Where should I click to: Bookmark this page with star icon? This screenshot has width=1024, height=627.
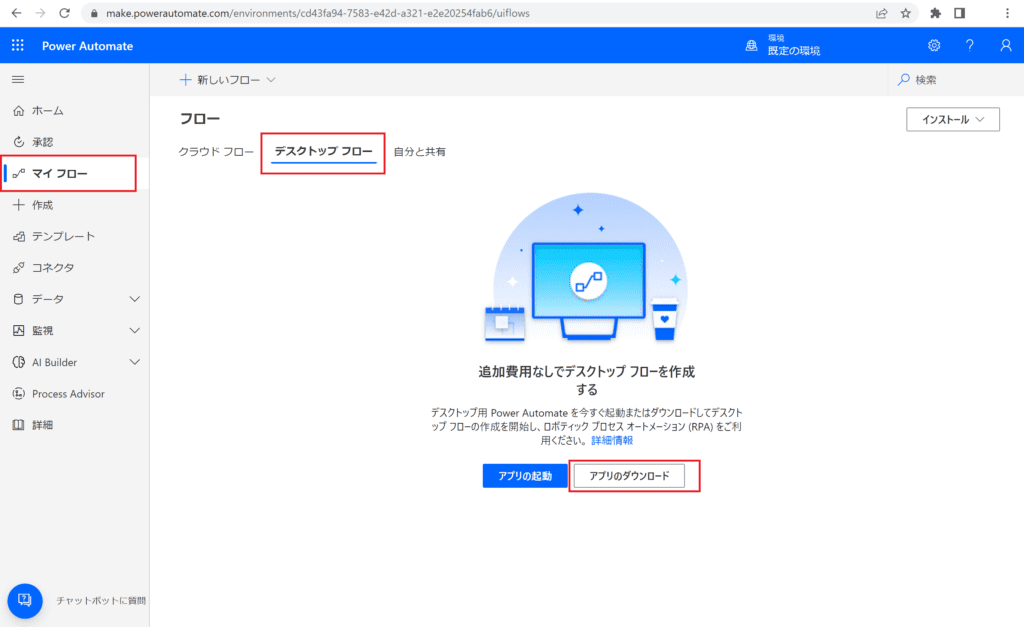click(x=906, y=13)
